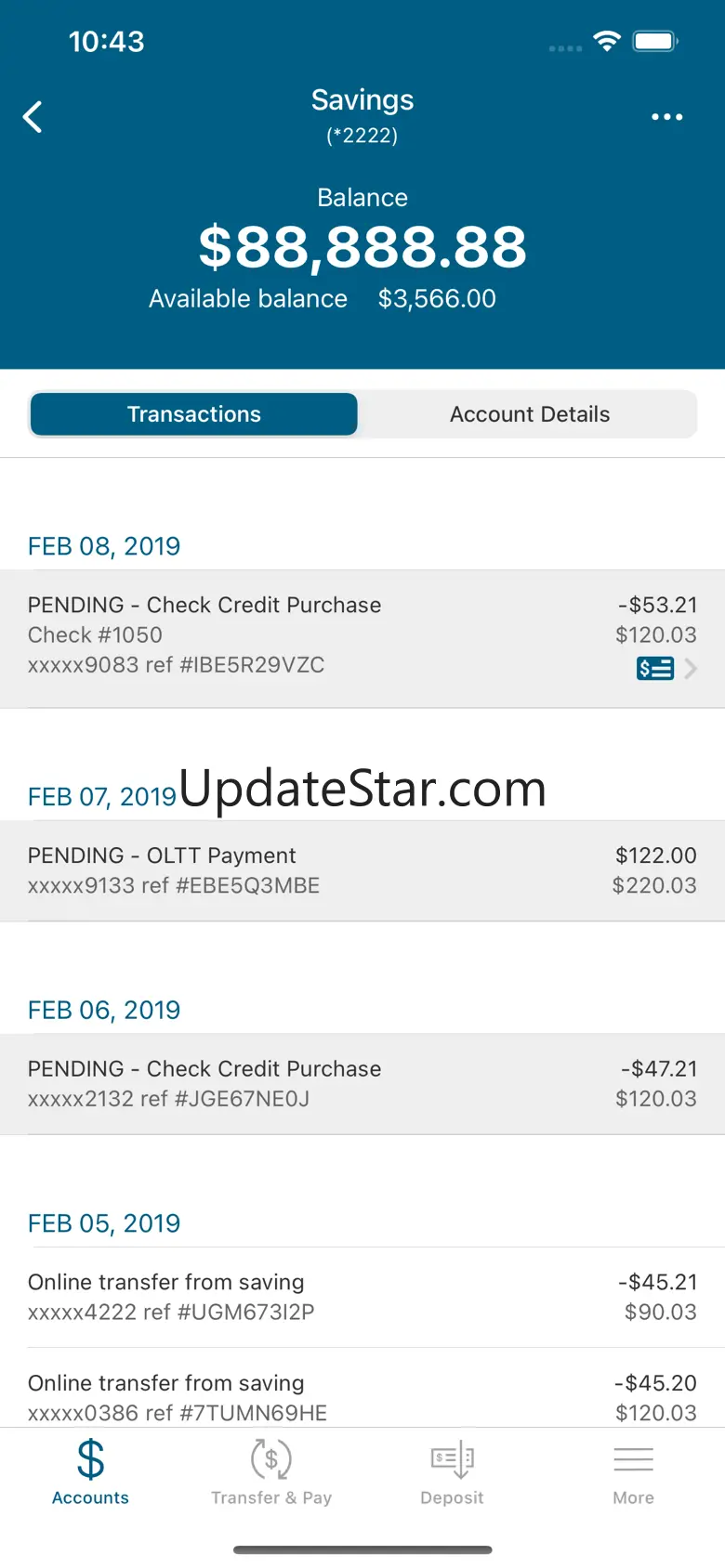Expand Check #1050 transaction chevron
Screen dimensions: 725x1568
[691, 668]
